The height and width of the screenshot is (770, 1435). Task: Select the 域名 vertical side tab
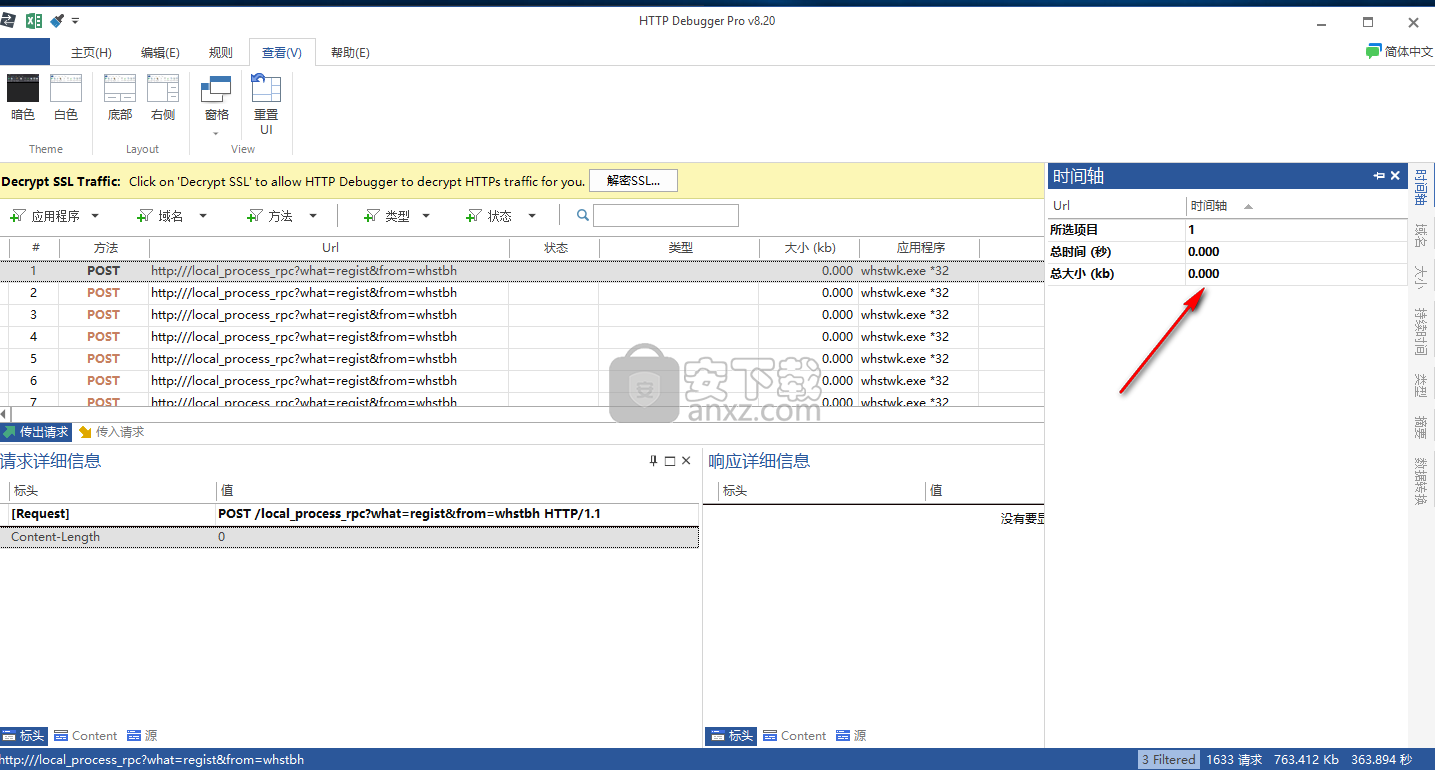click(1421, 235)
